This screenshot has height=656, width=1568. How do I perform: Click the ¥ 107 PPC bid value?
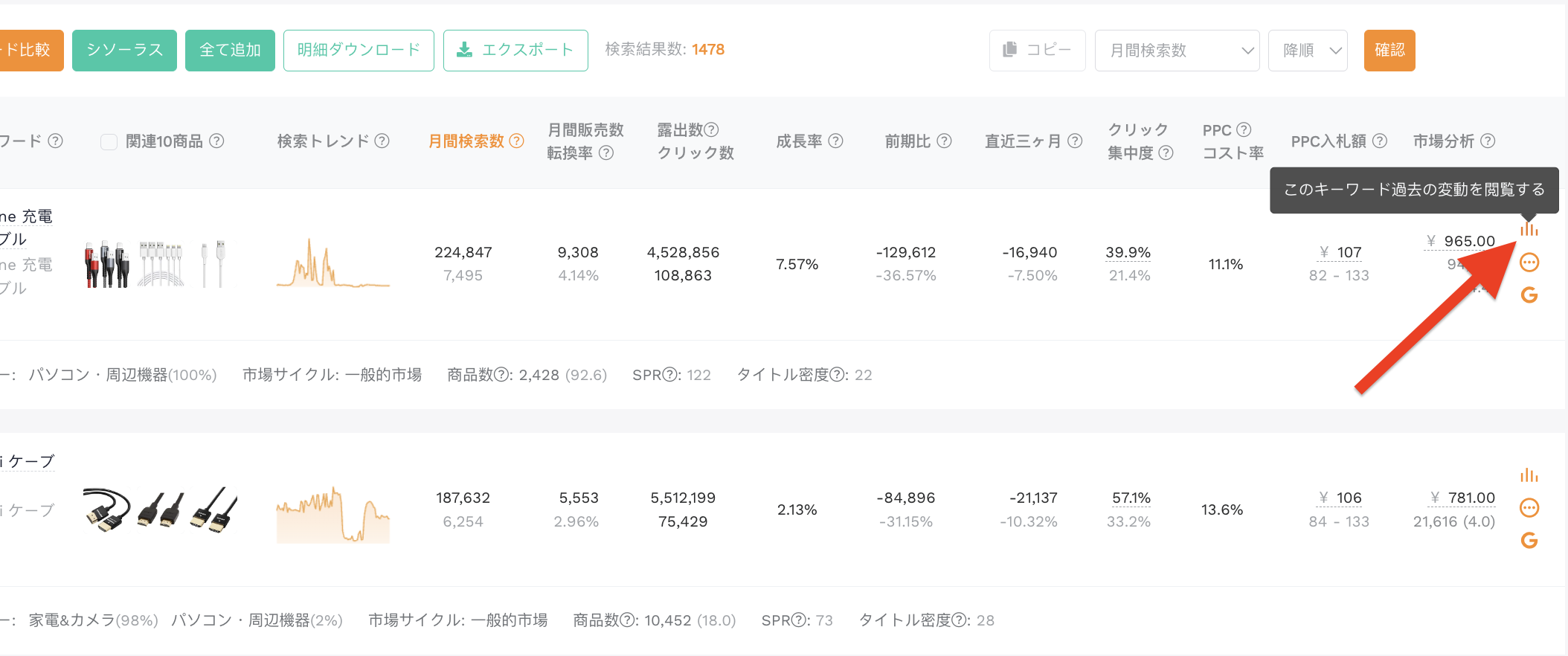[x=1340, y=252]
